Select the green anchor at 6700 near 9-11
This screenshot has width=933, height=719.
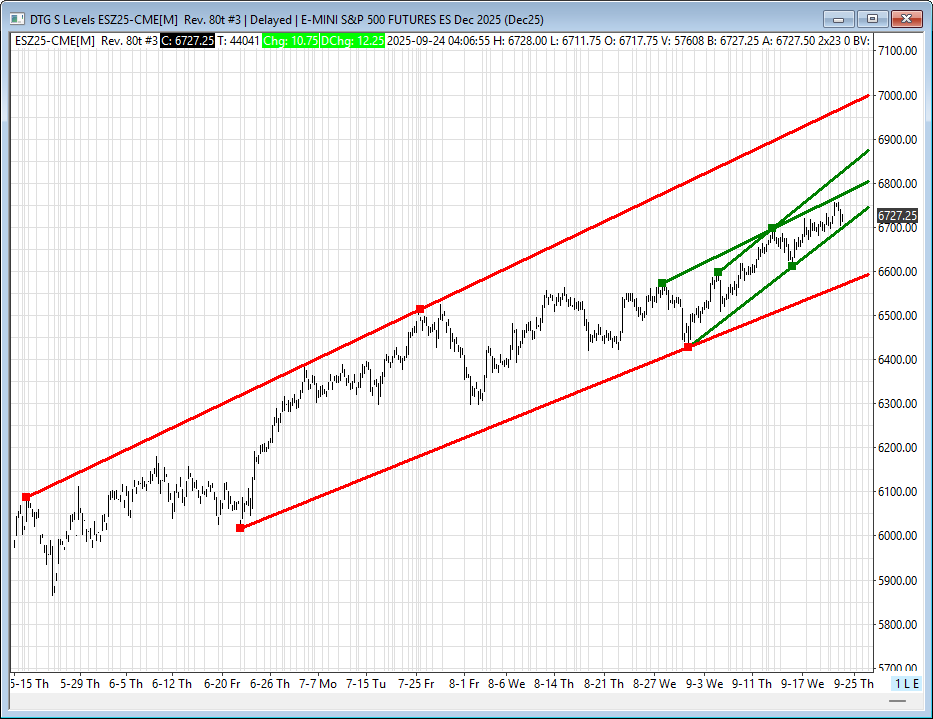[x=772, y=228]
